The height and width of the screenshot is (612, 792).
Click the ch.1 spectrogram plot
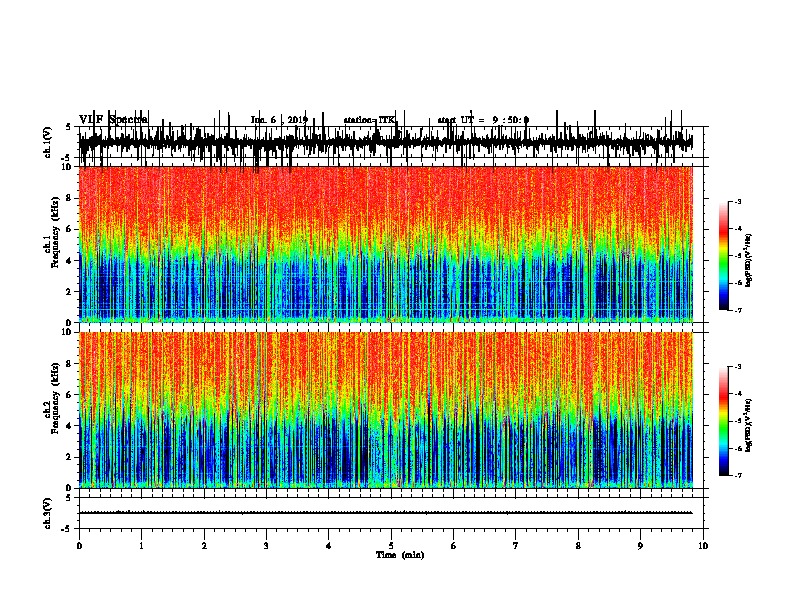[x=386, y=244]
